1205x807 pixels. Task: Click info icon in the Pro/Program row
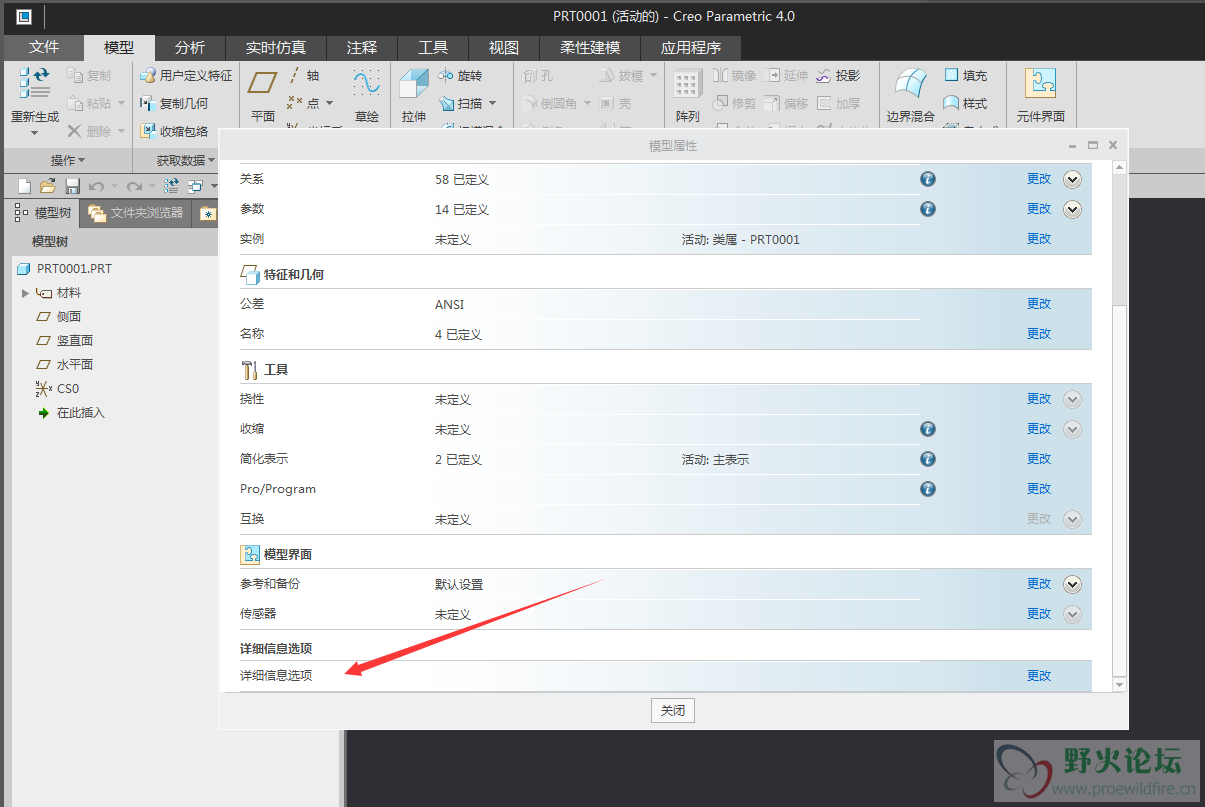pos(927,489)
